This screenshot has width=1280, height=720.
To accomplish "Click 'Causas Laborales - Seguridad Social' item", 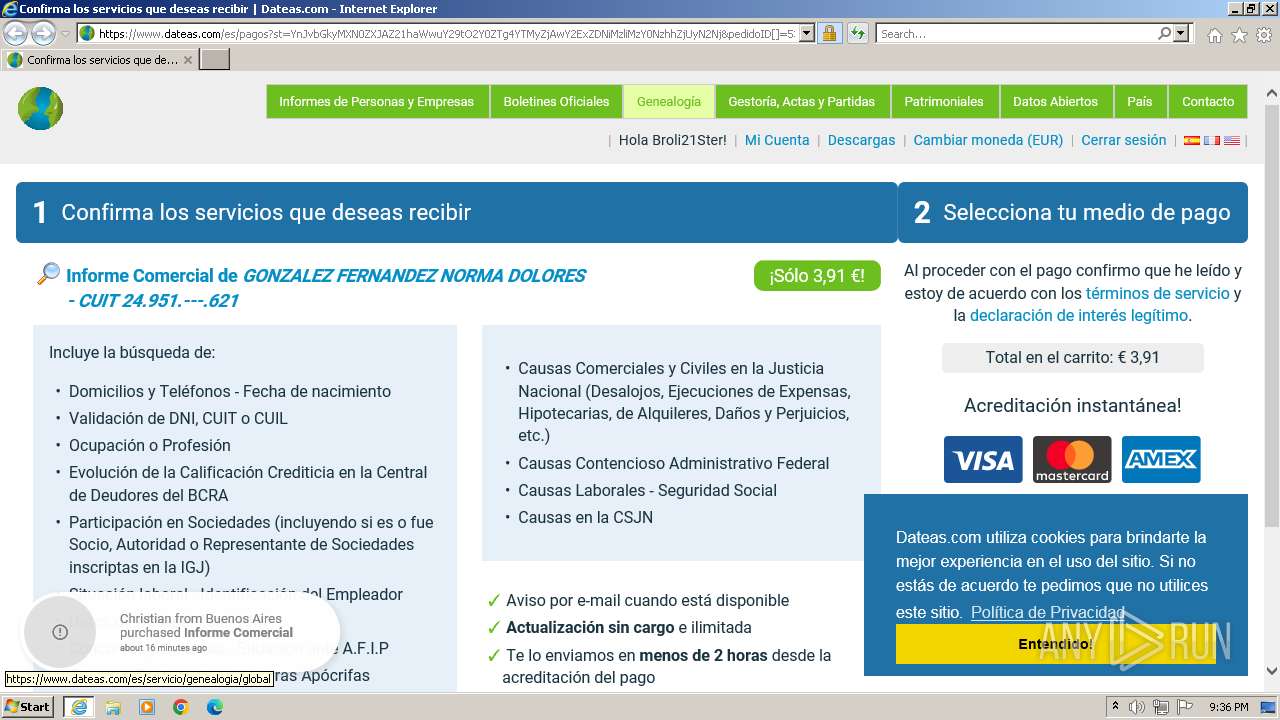I will point(647,490).
